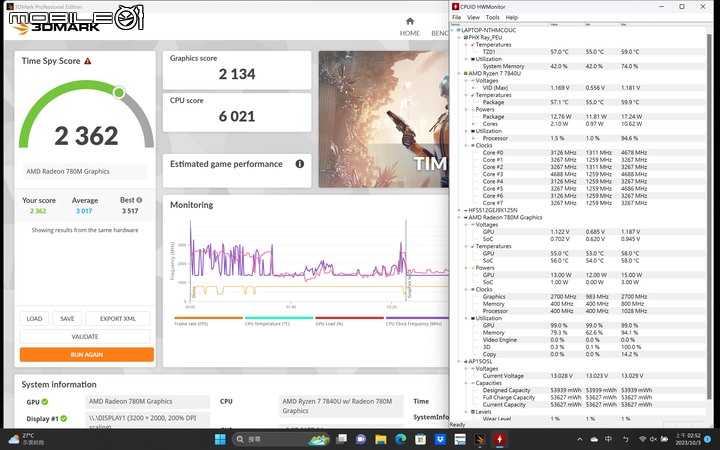Launch Microsoft Edge from the taskbar
The width and height of the screenshot is (720, 450).
[400, 439]
